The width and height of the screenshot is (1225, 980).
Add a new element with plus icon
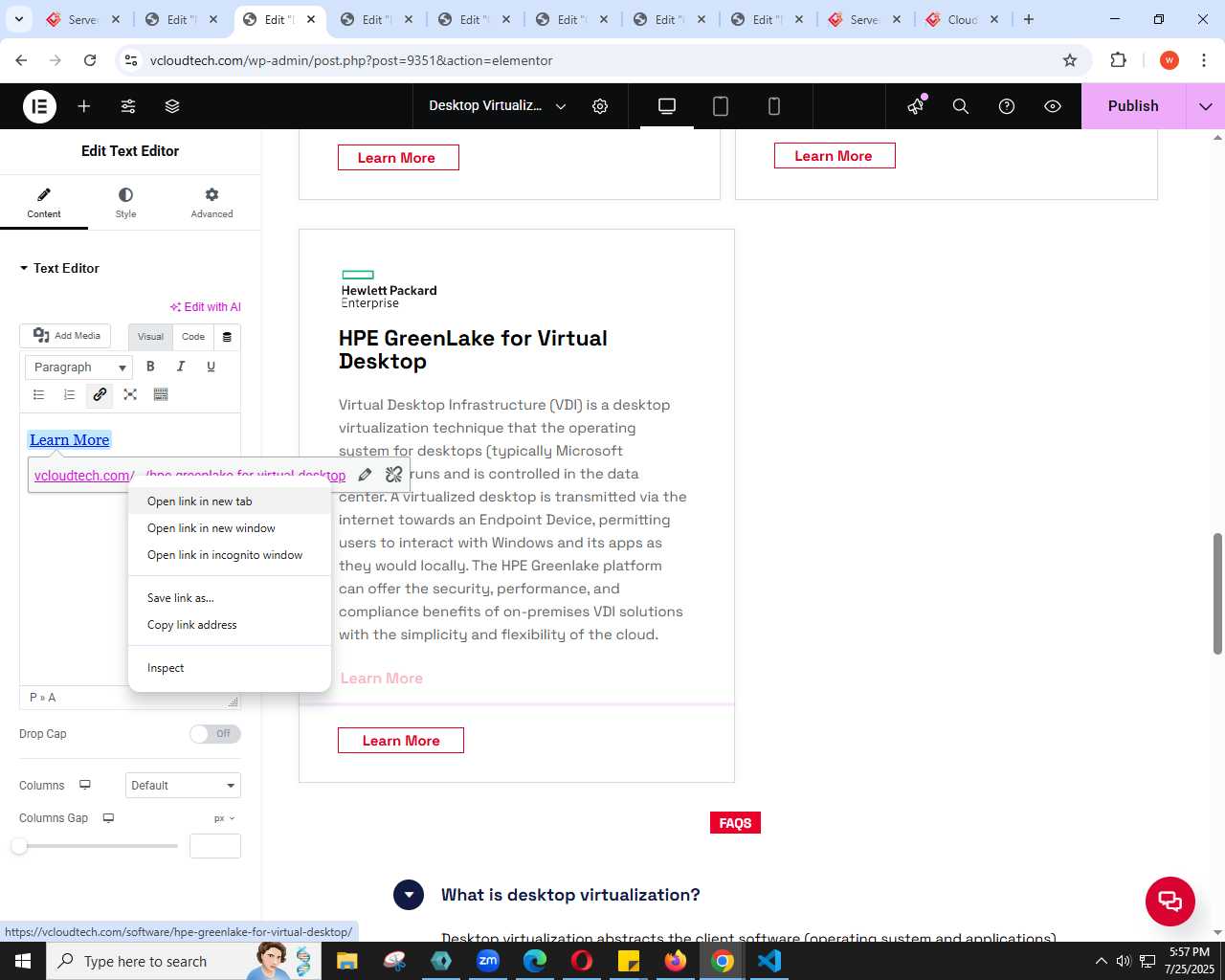[x=84, y=106]
